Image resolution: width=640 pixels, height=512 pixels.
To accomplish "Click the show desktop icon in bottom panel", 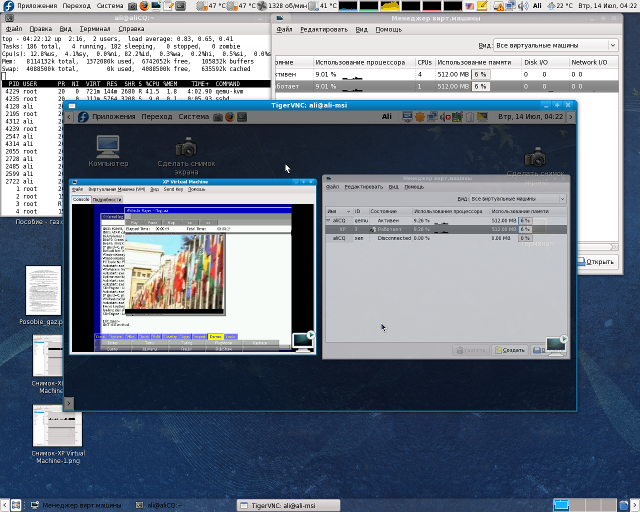I will tap(7, 505).
